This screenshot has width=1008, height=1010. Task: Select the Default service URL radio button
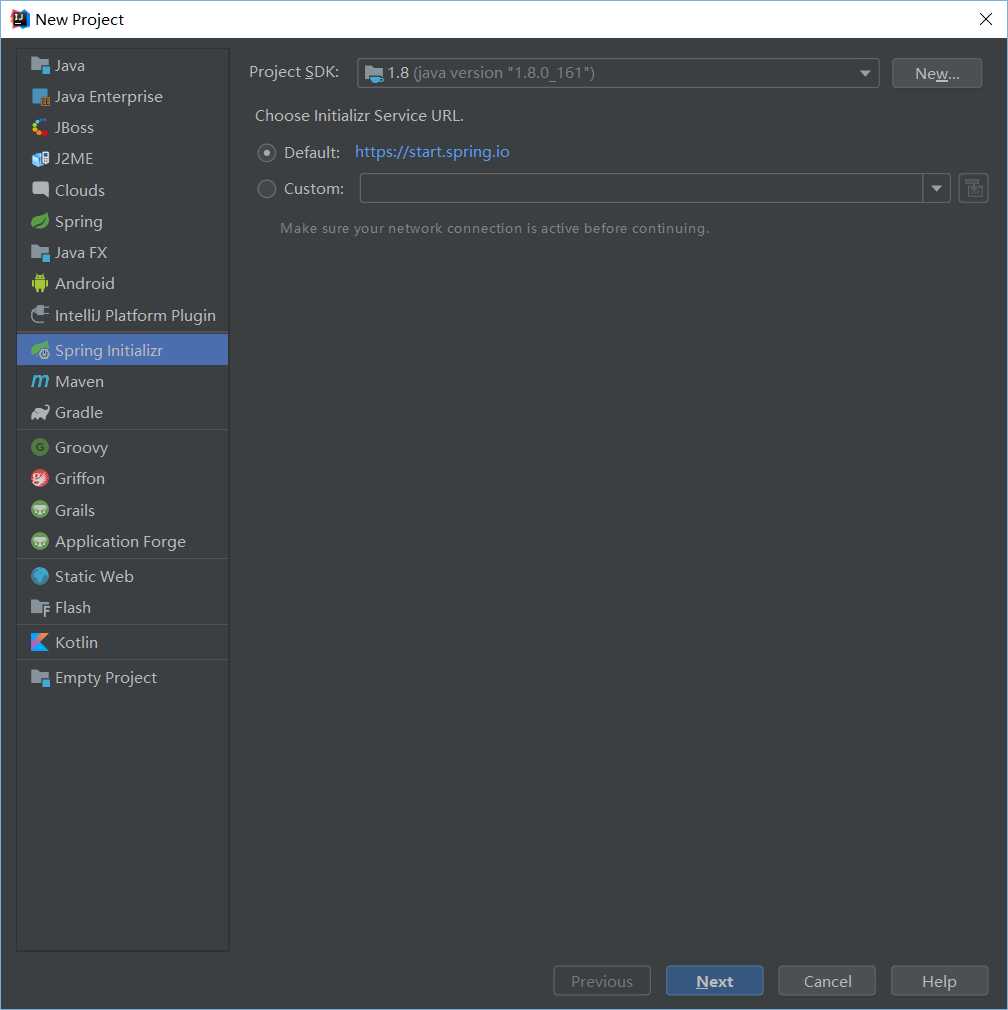pos(267,153)
